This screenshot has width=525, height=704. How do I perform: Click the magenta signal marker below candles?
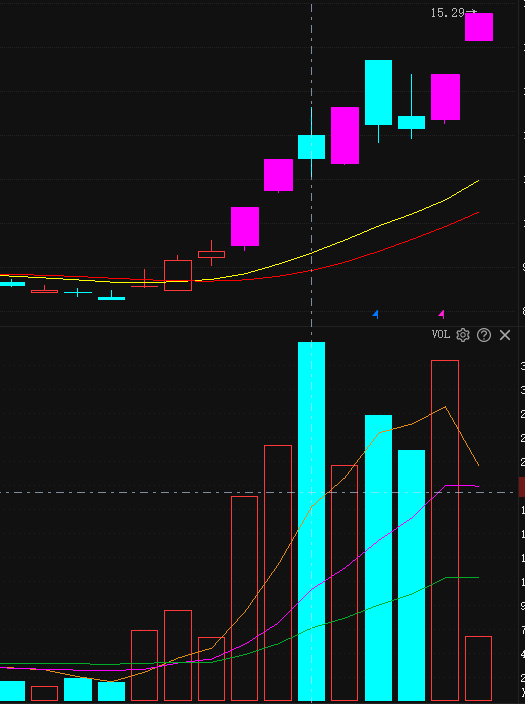point(441,314)
